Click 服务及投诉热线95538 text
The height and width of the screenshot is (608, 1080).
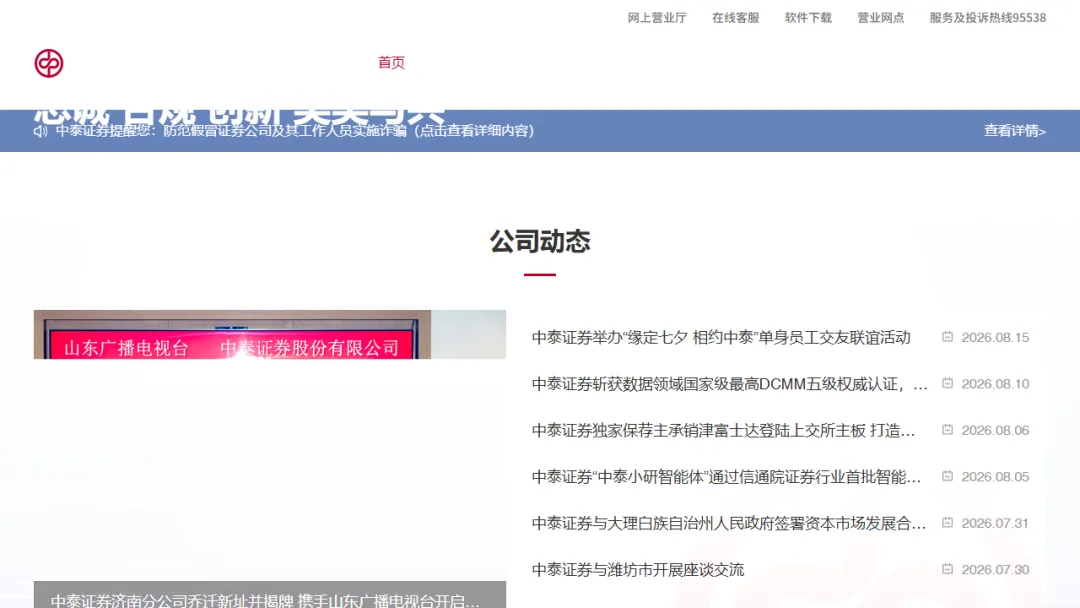pos(988,18)
